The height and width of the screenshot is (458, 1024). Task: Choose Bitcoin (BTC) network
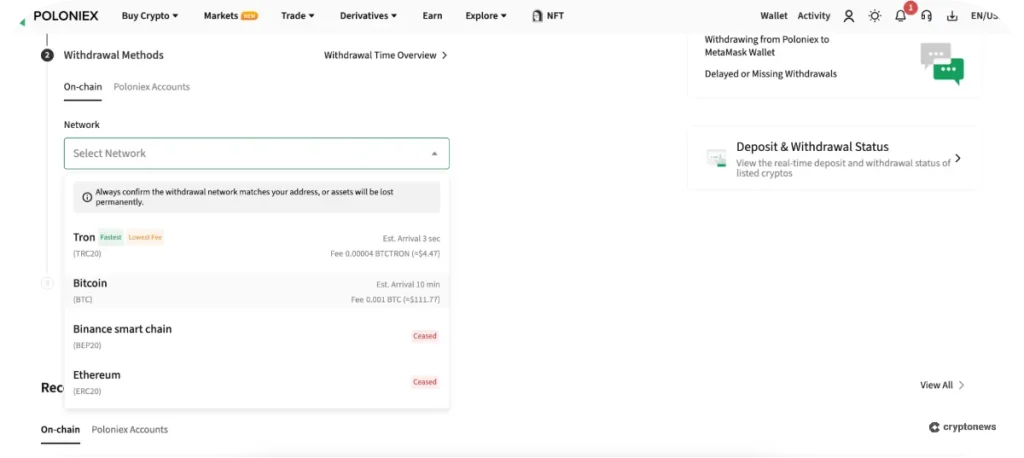point(257,291)
